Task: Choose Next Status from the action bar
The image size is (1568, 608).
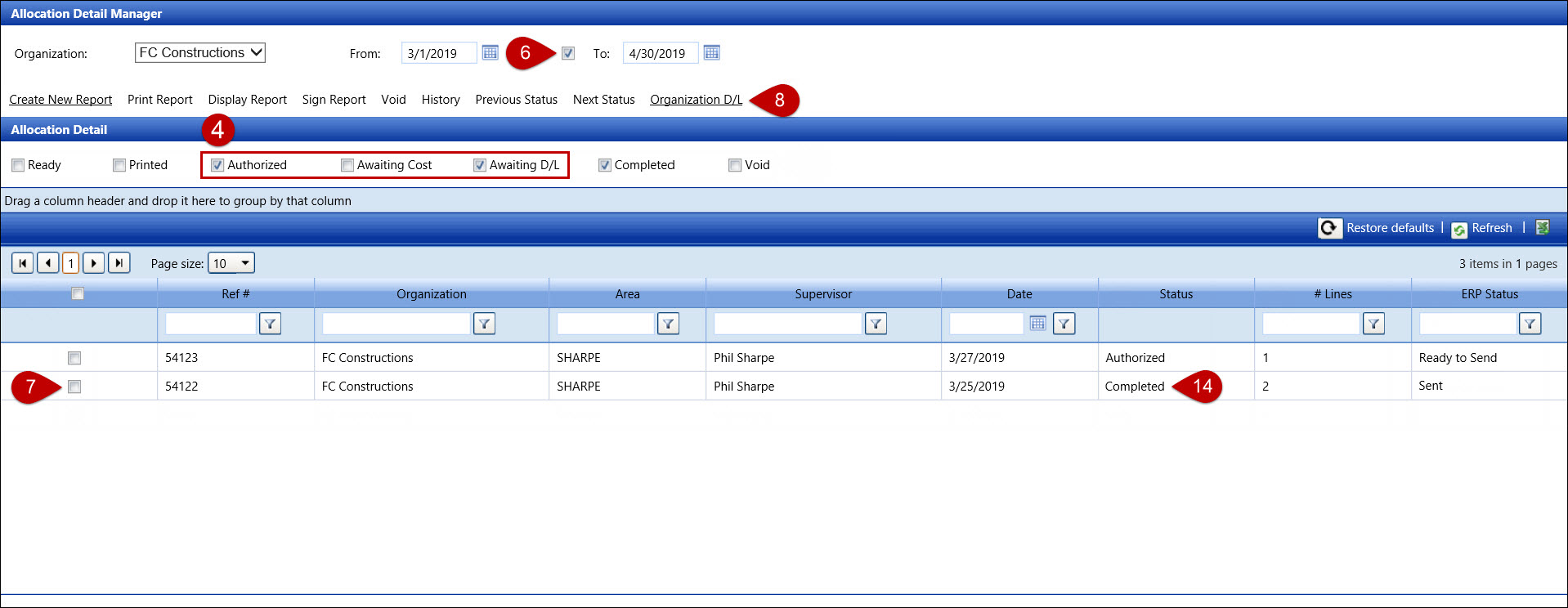Action: (603, 100)
